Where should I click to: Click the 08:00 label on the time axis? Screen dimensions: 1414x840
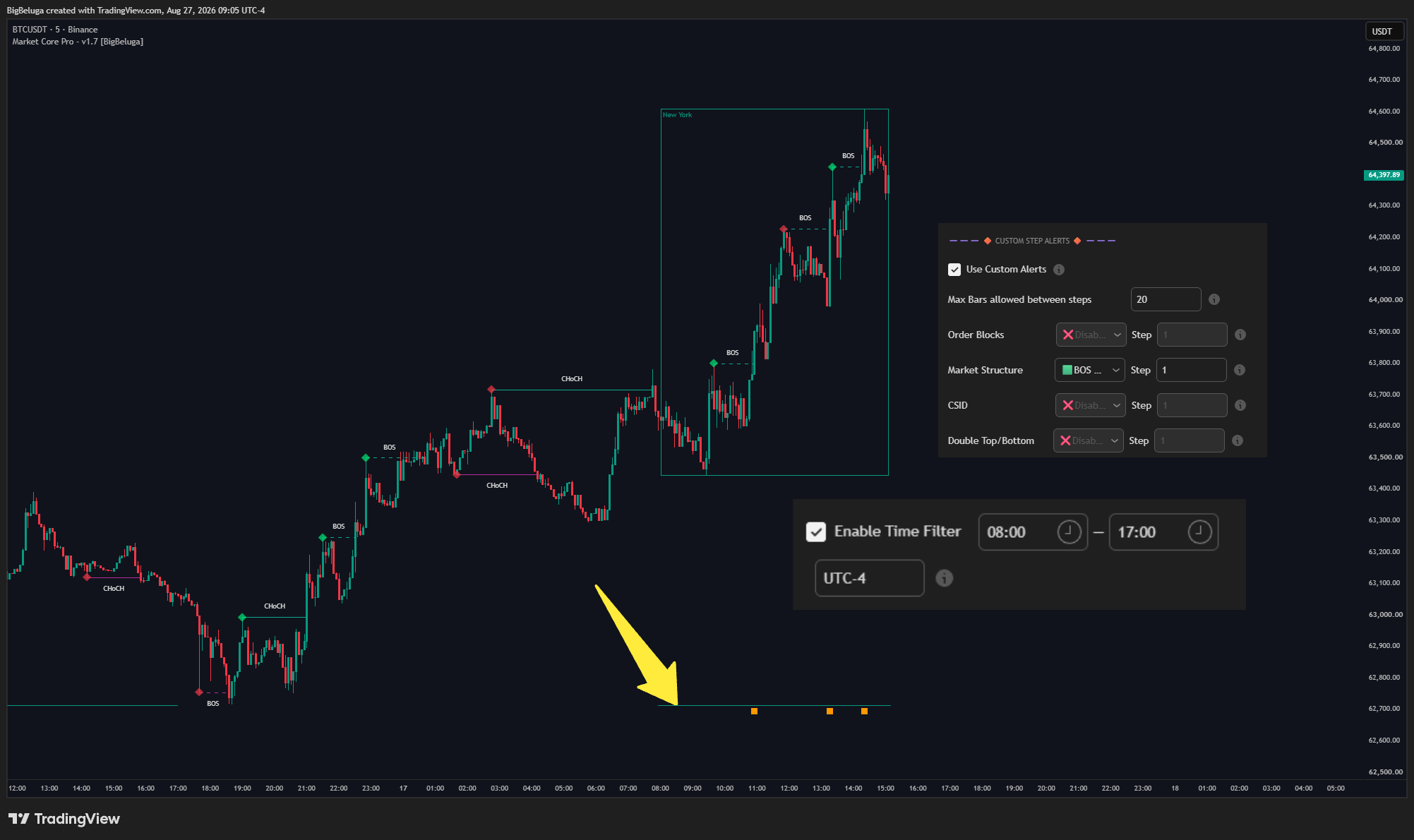pos(660,788)
